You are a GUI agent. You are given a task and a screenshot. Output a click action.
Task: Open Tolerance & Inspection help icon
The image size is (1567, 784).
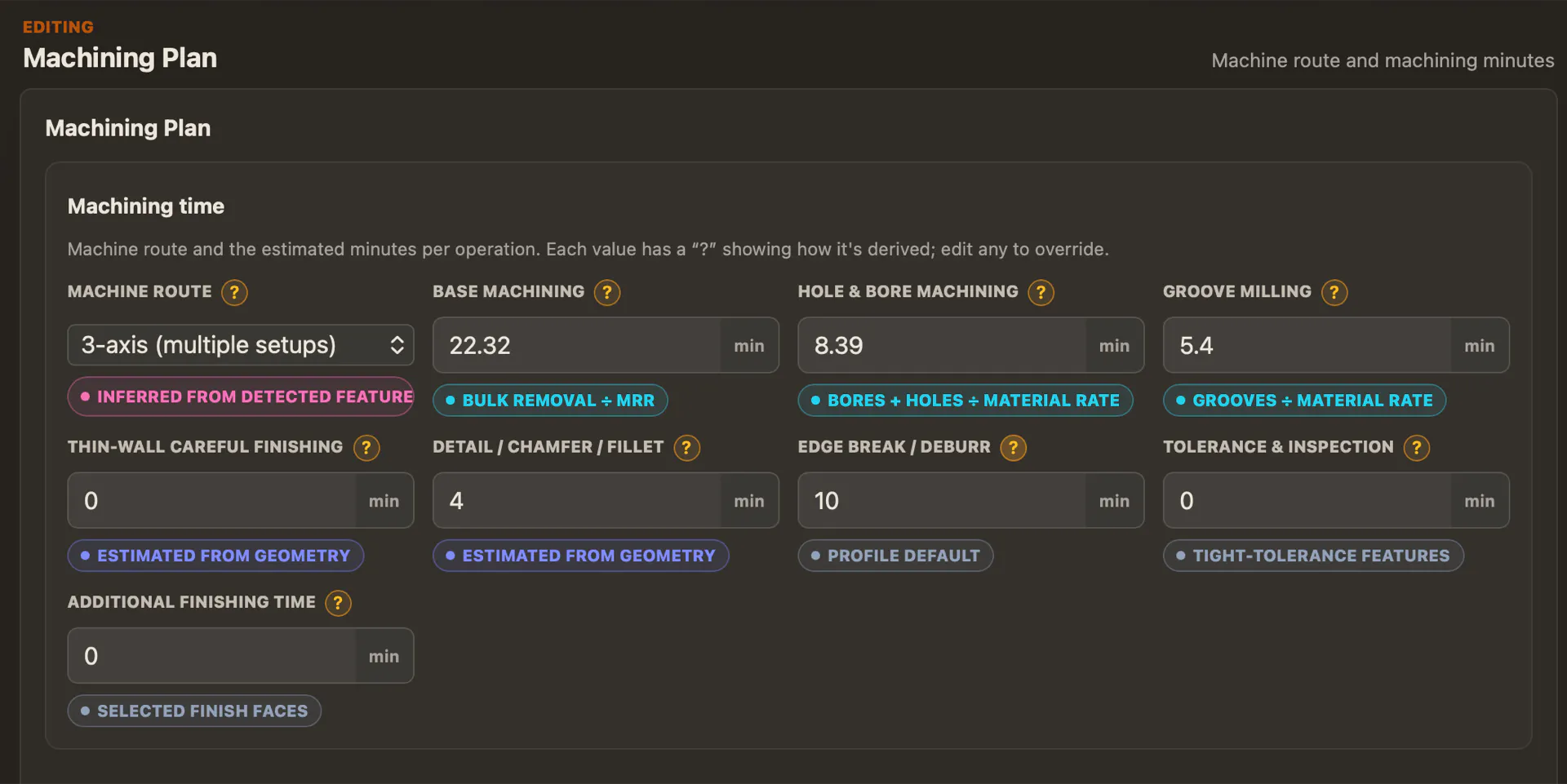tap(1417, 448)
